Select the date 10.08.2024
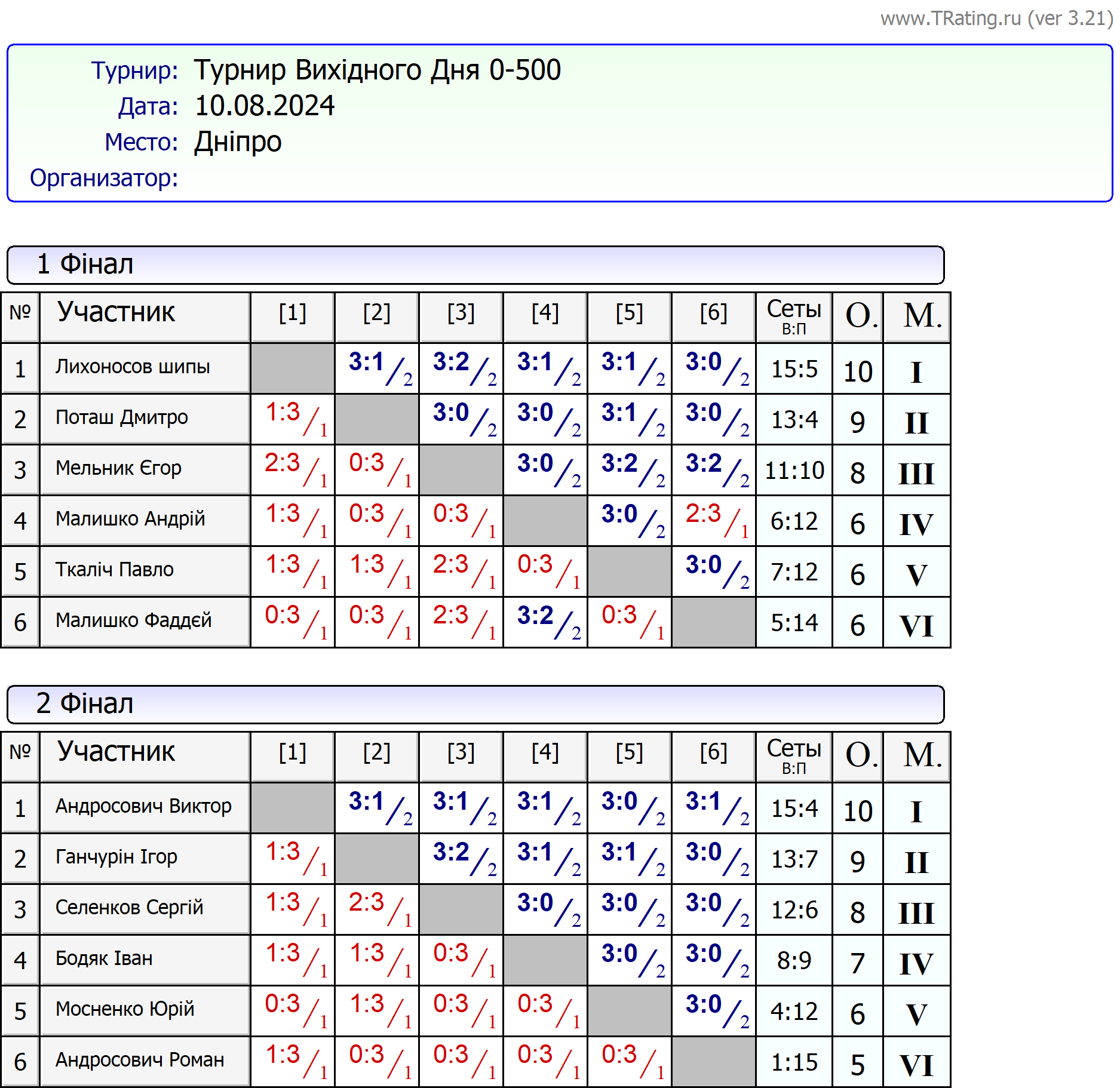The width and height of the screenshot is (1120, 1088). (265, 106)
